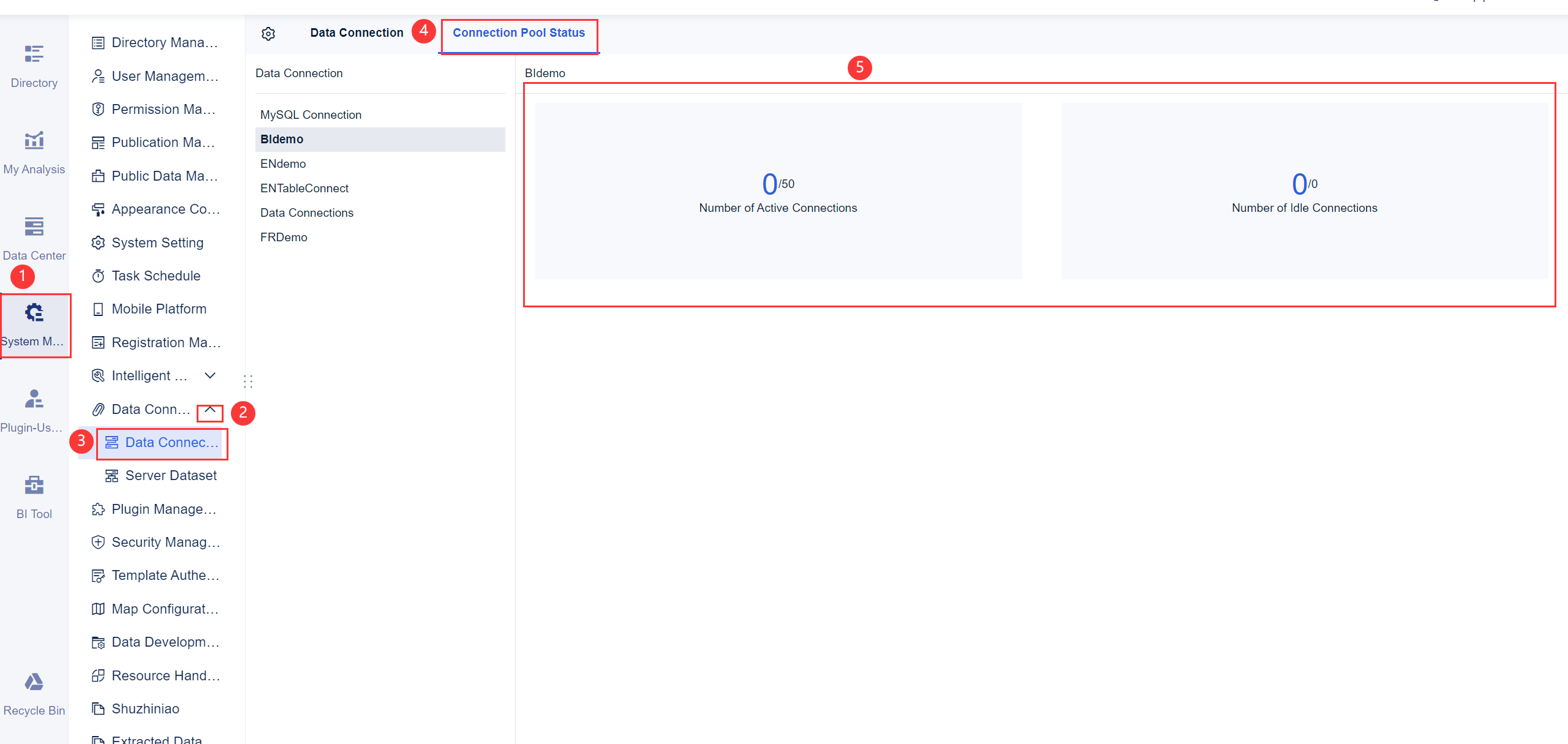Select ENTableConnect from the connection list

(304, 188)
